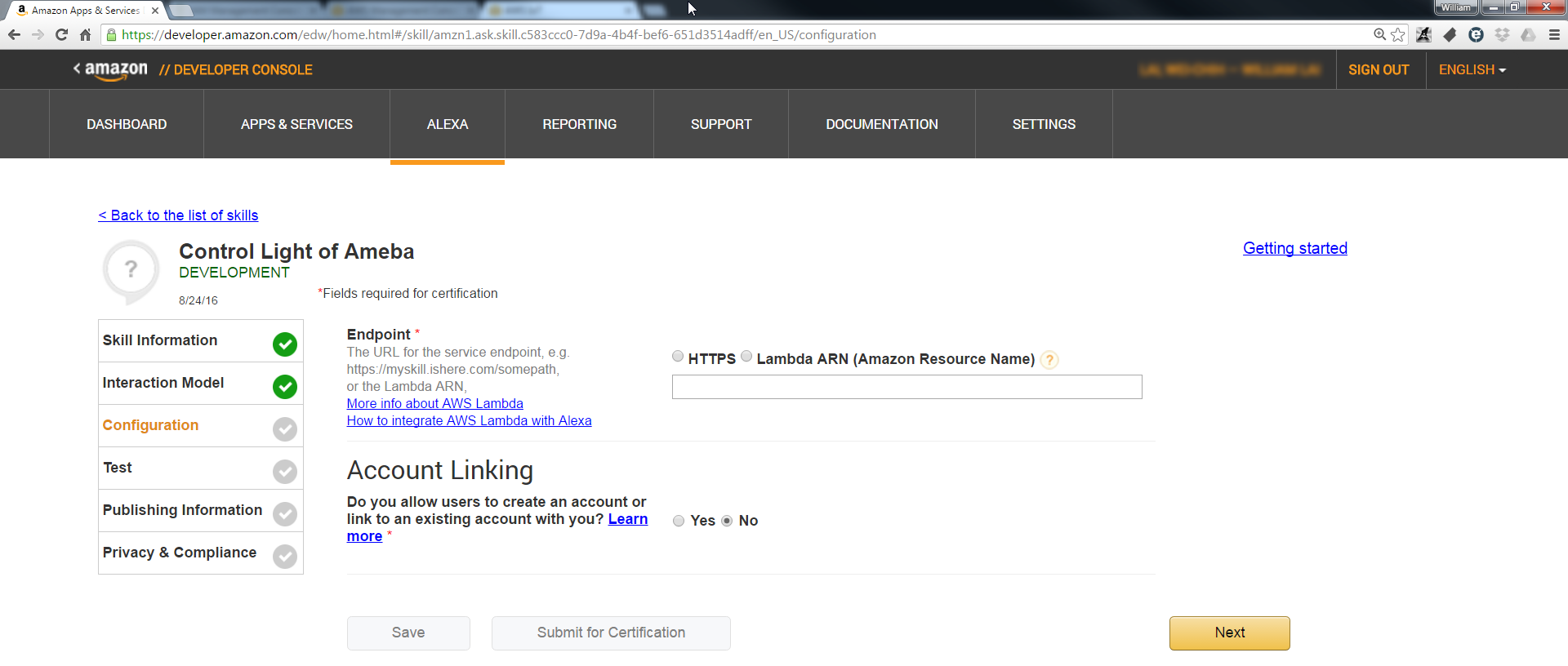Reload the page with refresh icon

coord(61,34)
